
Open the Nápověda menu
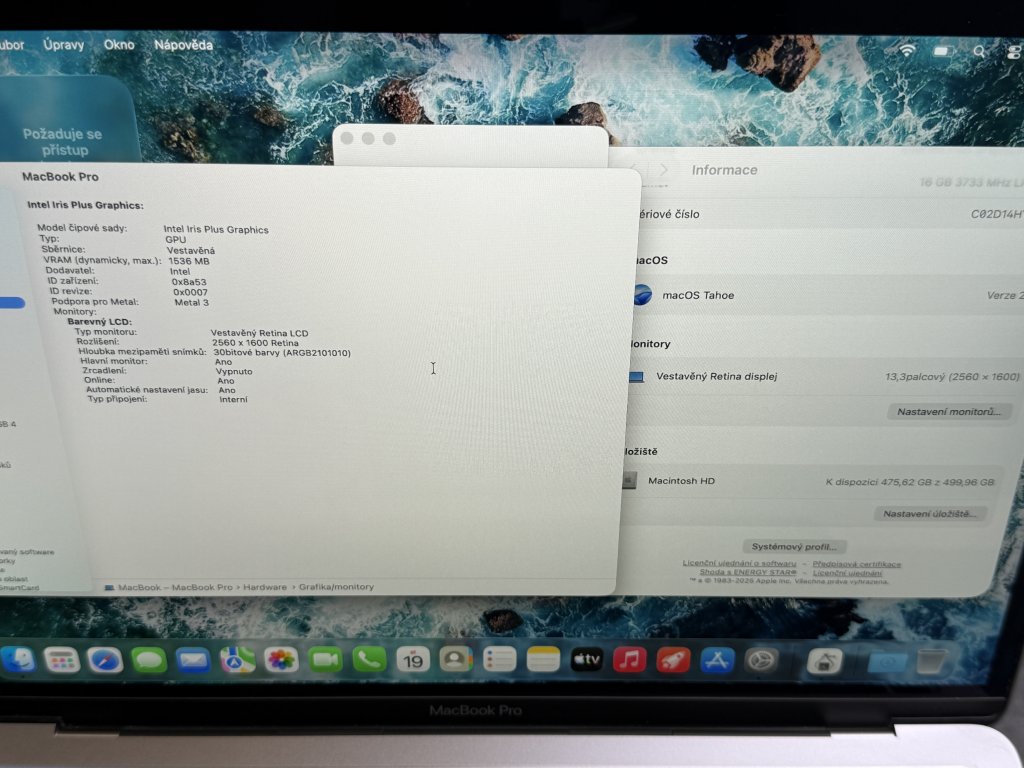183,45
